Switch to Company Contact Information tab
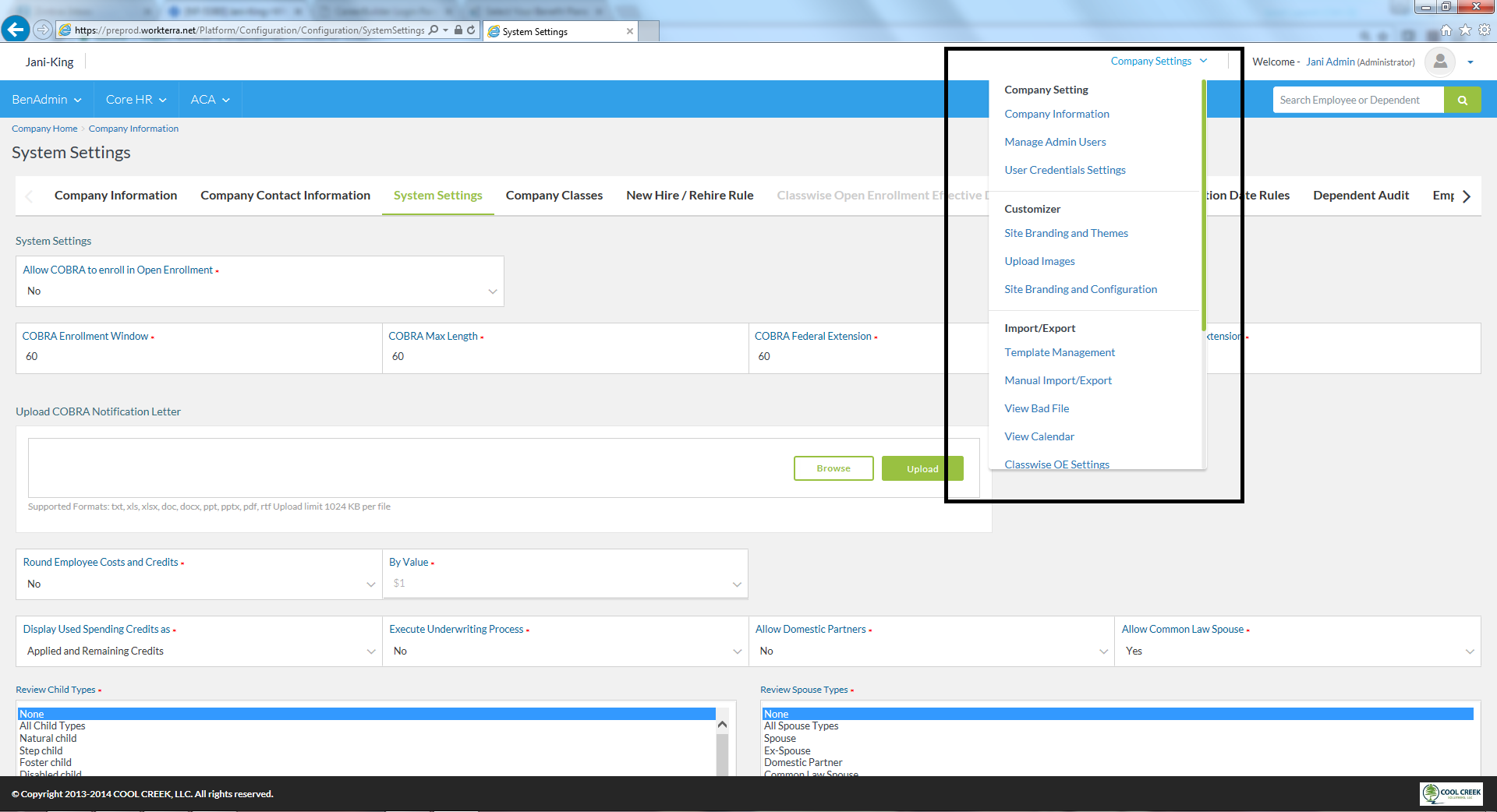The width and height of the screenshot is (1497, 812). [x=285, y=196]
